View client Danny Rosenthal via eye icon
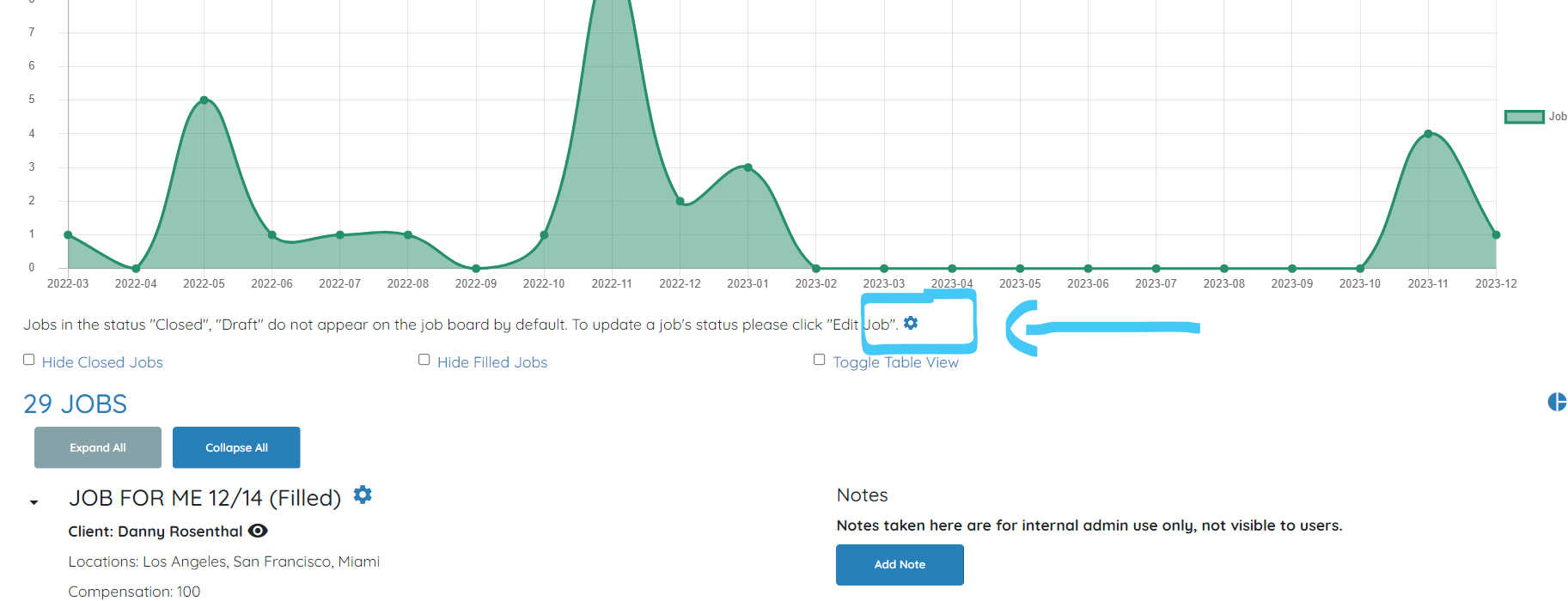Screen dimensions: 1568x601 (x=258, y=531)
